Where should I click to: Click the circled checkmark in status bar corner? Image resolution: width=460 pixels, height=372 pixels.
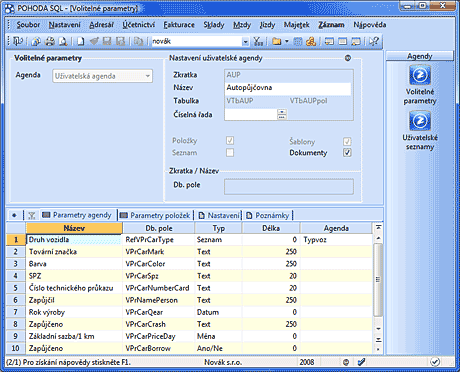click(x=435, y=362)
